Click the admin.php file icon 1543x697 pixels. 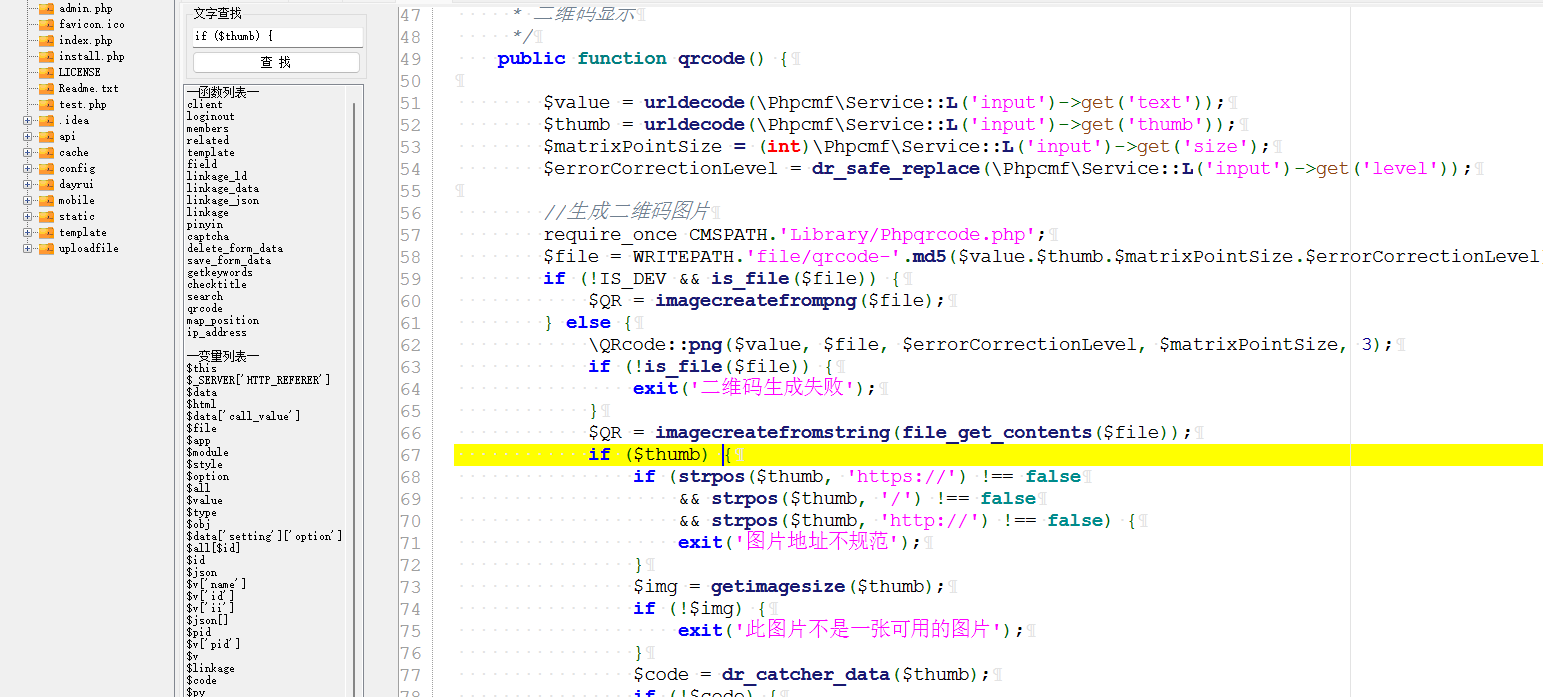click(x=44, y=8)
